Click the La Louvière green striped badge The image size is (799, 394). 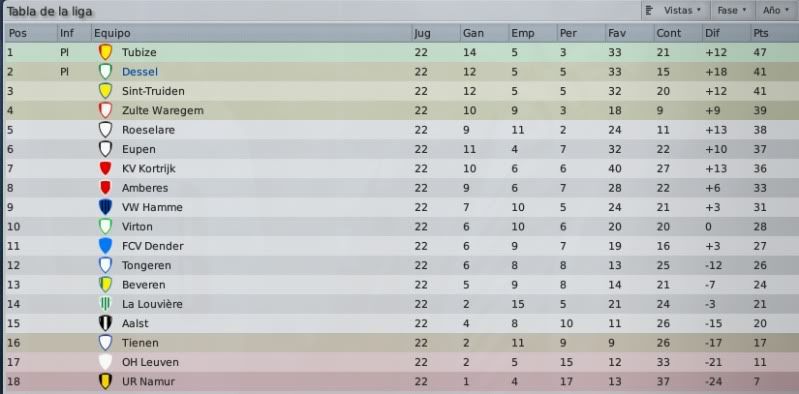tap(105, 304)
